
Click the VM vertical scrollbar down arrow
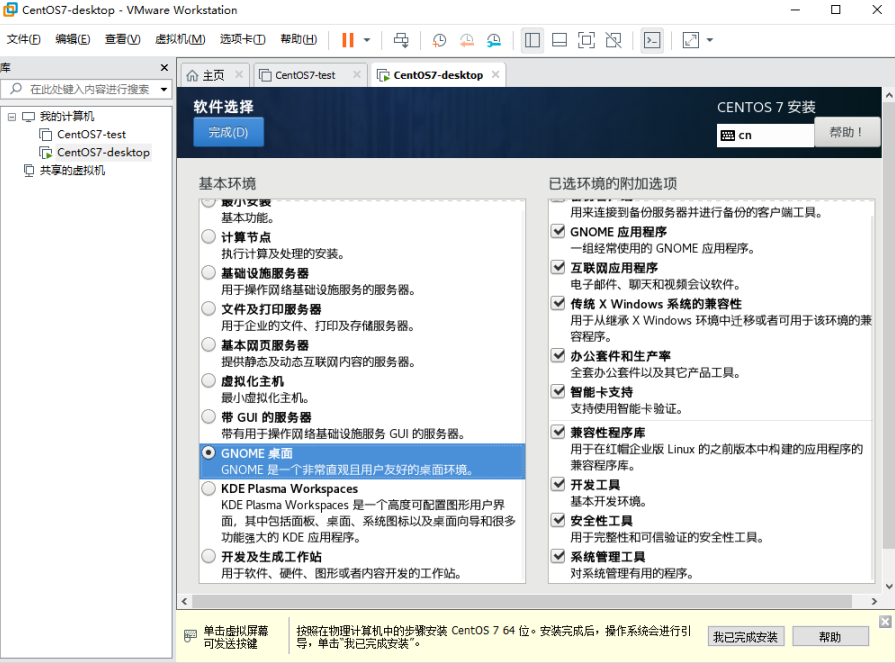889,587
